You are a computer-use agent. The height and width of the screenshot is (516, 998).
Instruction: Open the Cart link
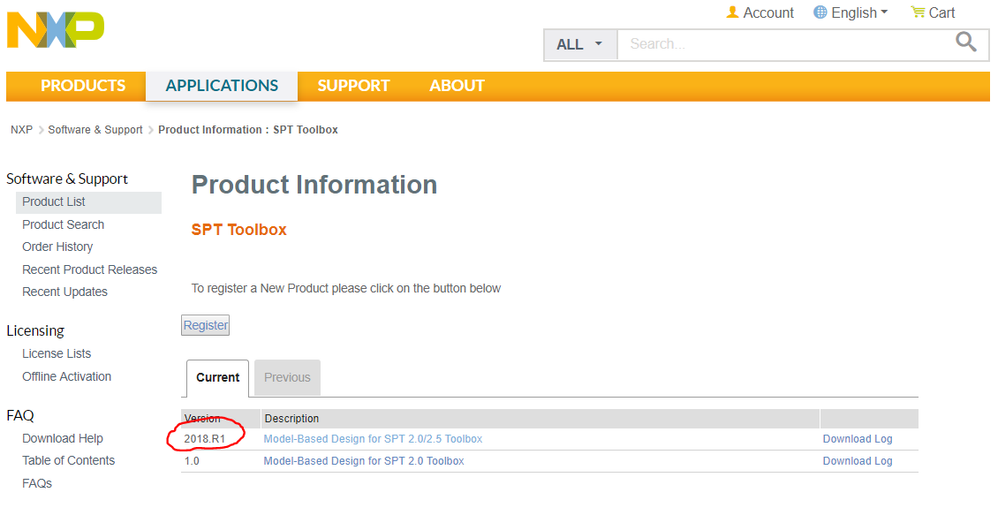pos(941,13)
